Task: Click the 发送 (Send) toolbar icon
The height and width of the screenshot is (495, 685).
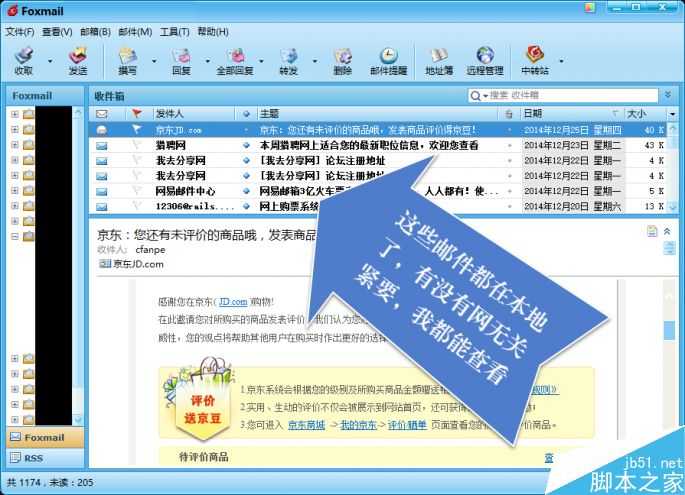Action: [77, 58]
